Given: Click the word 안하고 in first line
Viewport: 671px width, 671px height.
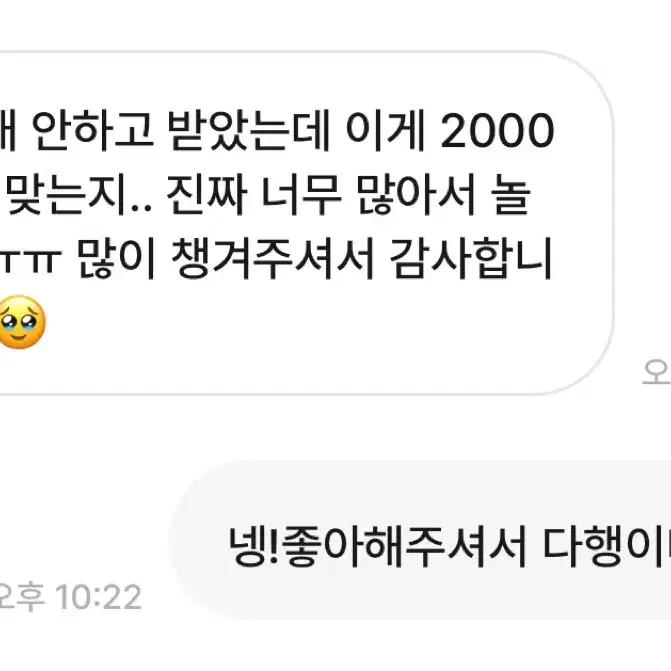Looking at the screenshot, I should tap(92, 130).
